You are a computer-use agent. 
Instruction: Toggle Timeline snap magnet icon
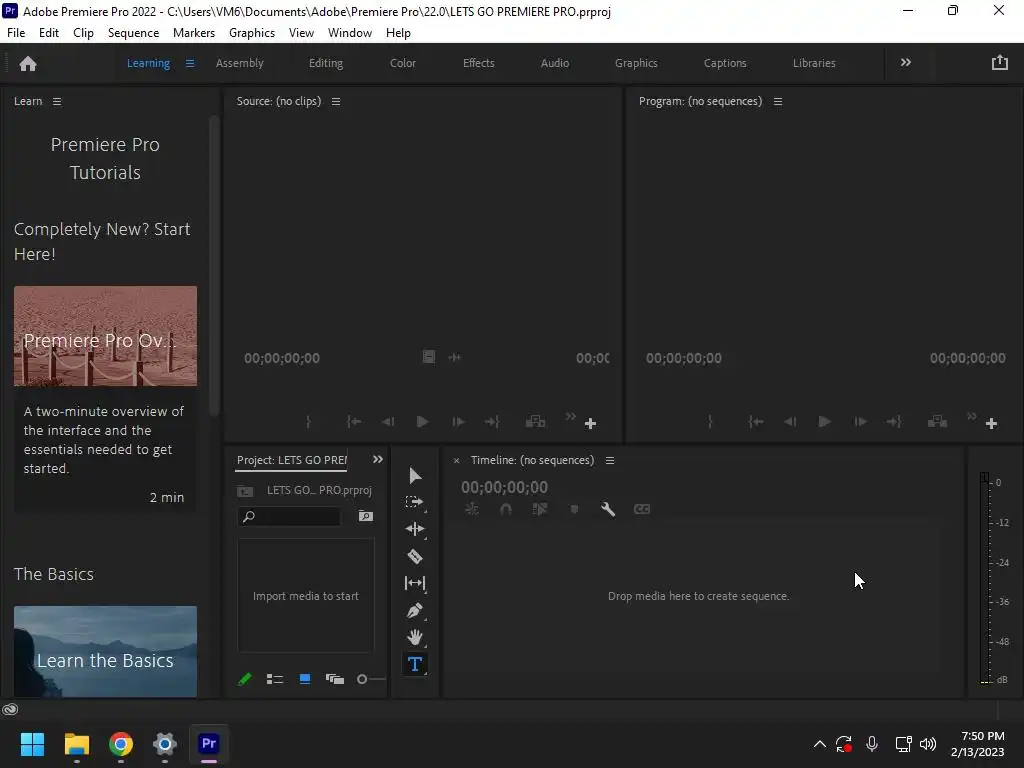pos(506,509)
